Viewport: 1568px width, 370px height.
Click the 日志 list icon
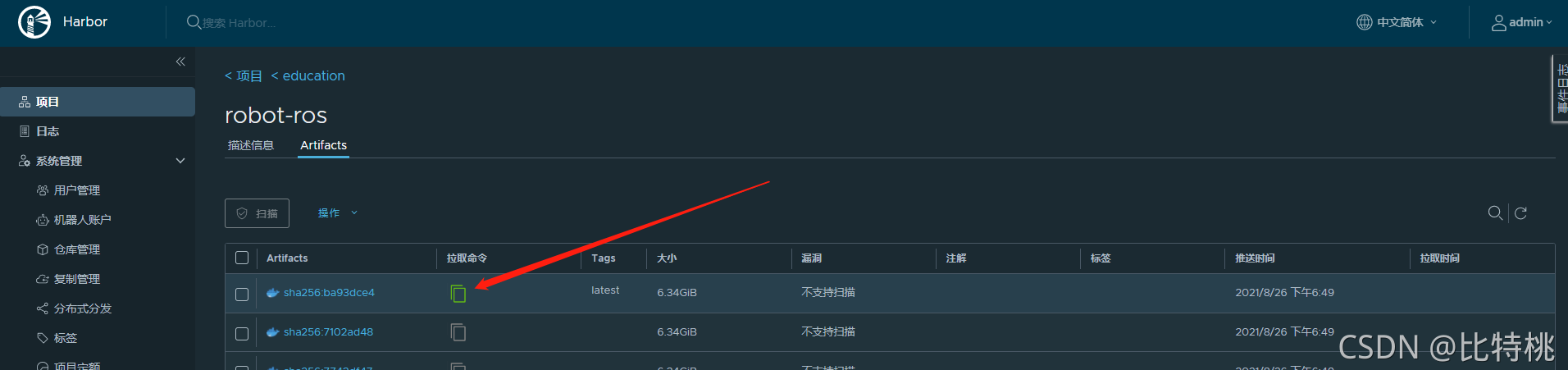coord(25,131)
